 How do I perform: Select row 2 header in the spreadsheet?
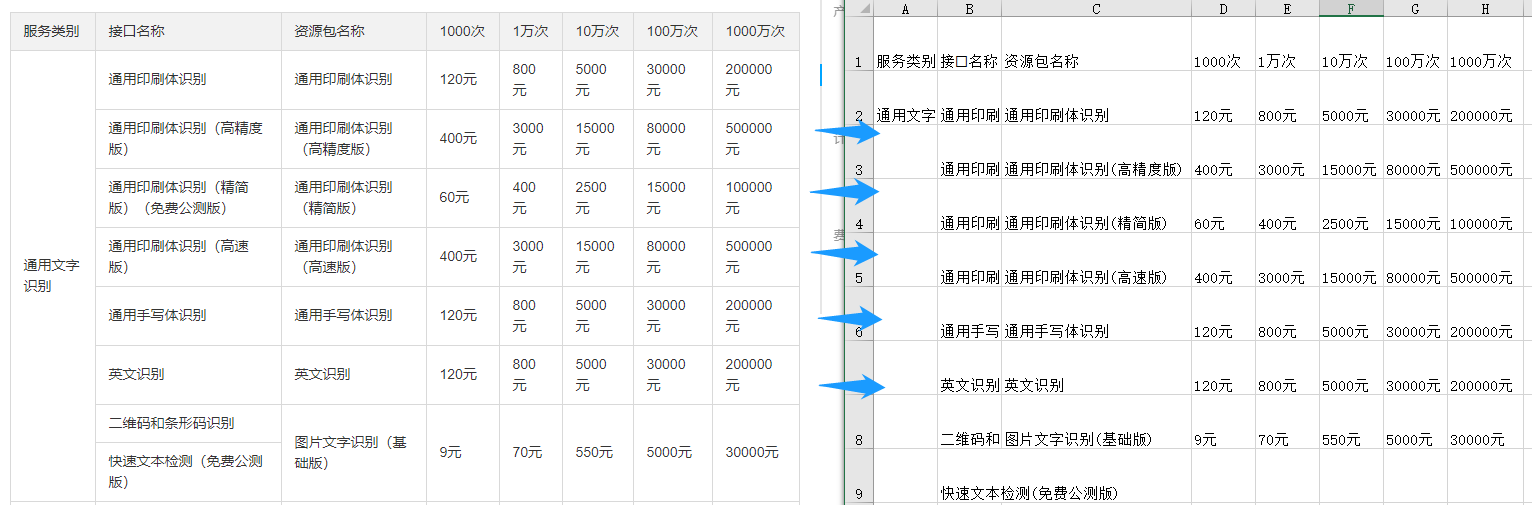[859, 98]
